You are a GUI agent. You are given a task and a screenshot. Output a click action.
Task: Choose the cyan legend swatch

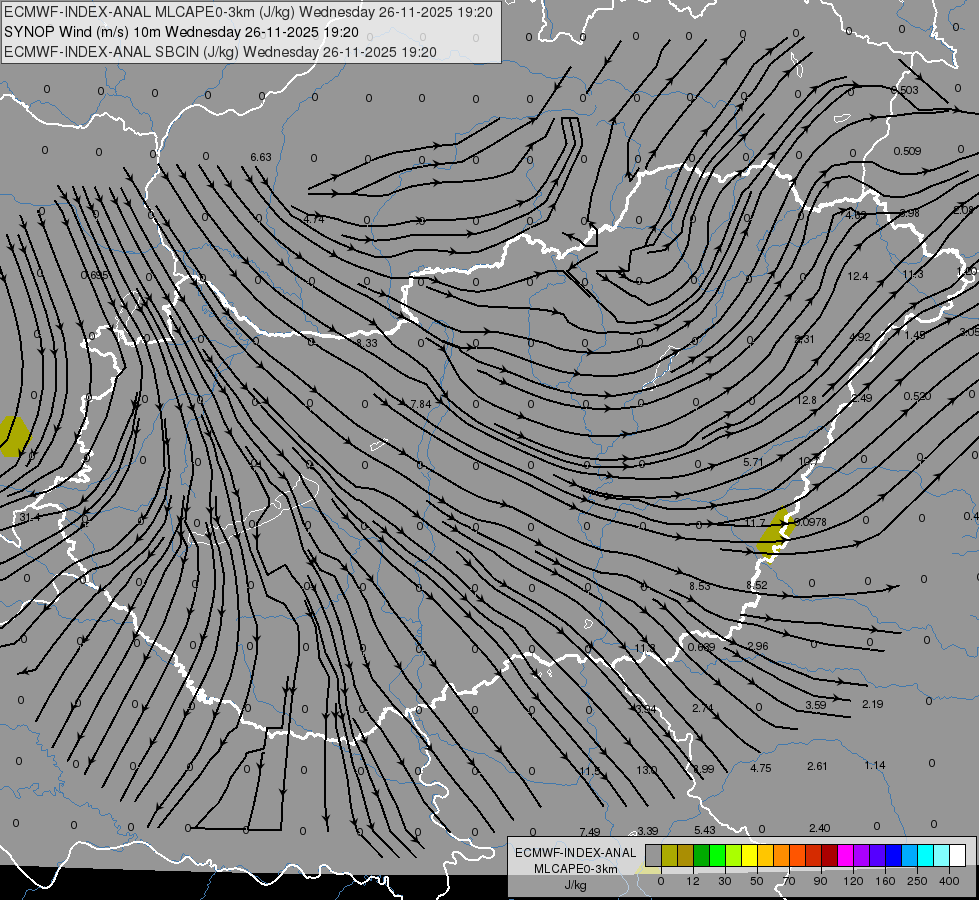point(925,855)
